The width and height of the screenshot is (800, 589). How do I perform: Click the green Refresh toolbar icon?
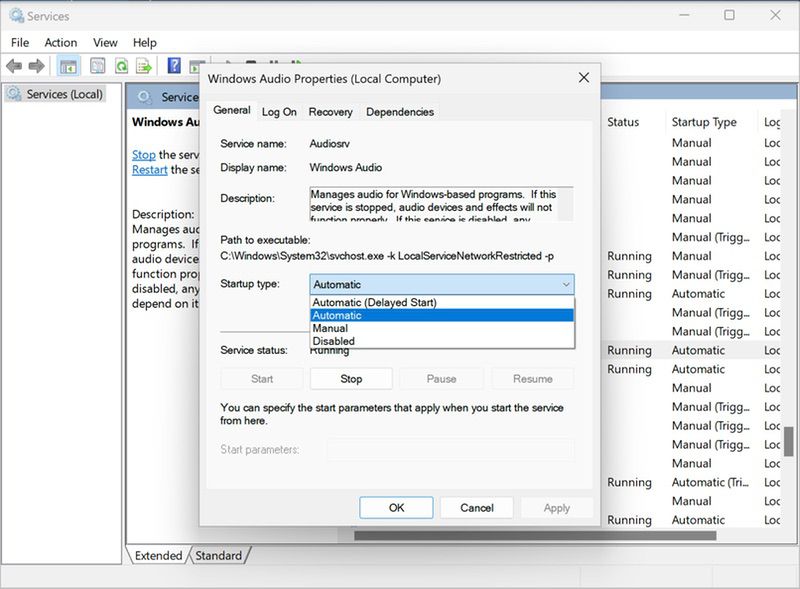tap(121, 66)
